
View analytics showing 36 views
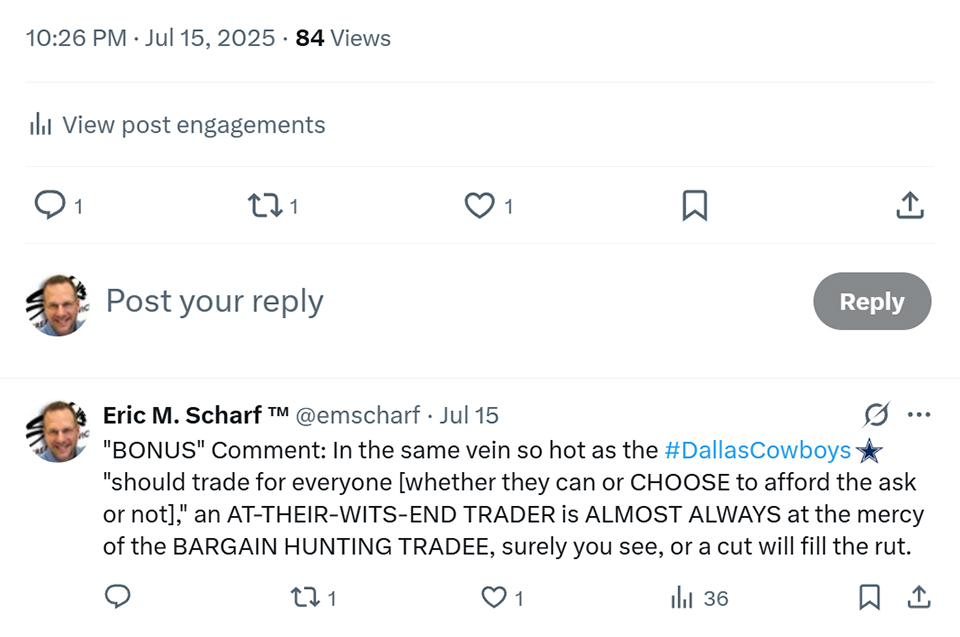tap(699, 598)
